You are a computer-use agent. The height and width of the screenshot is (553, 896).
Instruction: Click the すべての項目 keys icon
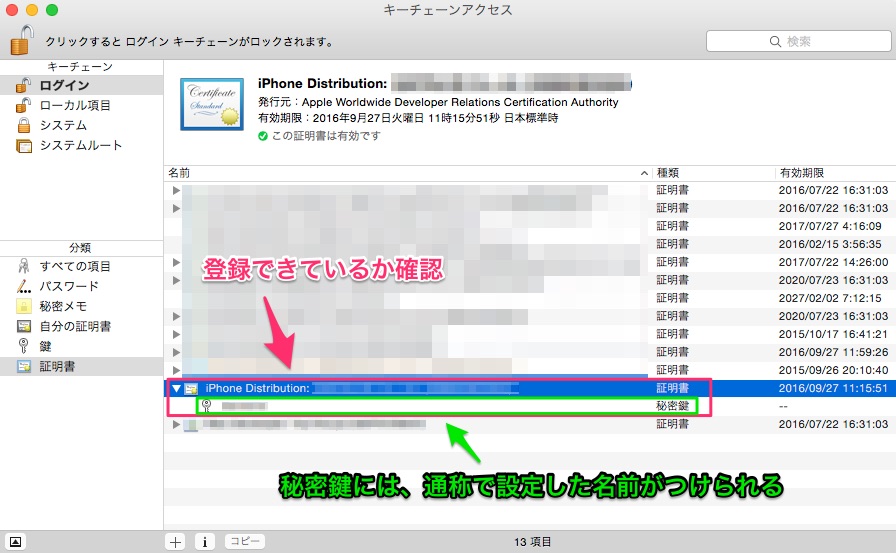coord(23,266)
